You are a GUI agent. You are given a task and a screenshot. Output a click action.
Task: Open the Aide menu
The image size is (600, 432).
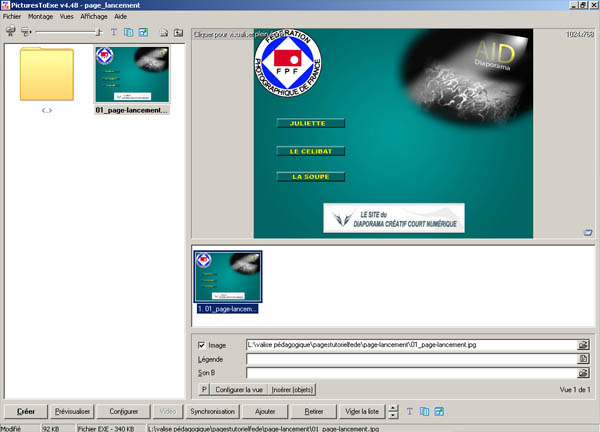pyautogui.click(x=121, y=16)
